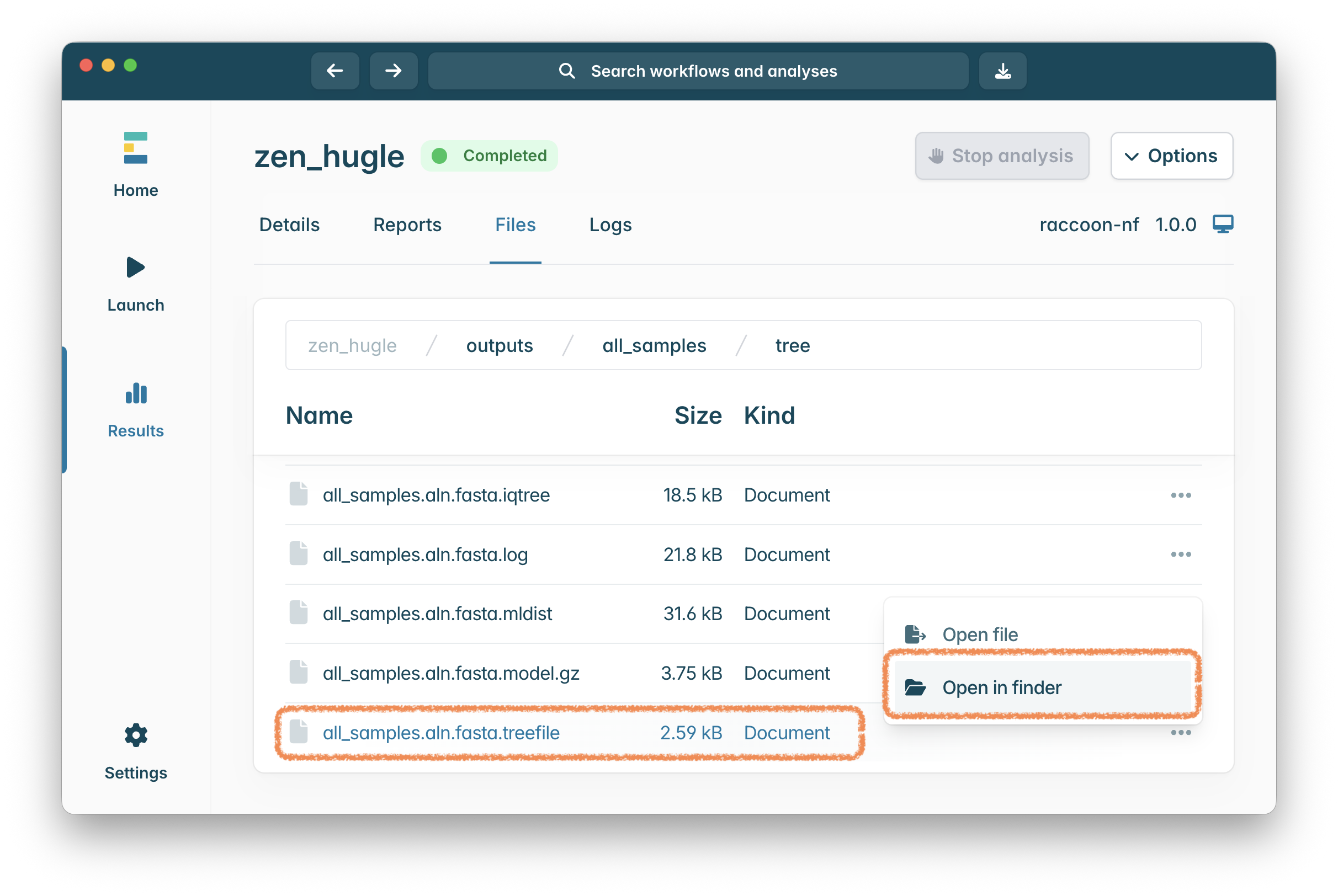Click the forward navigation arrow
The height and width of the screenshot is (896, 1338).
pyautogui.click(x=393, y=71)
